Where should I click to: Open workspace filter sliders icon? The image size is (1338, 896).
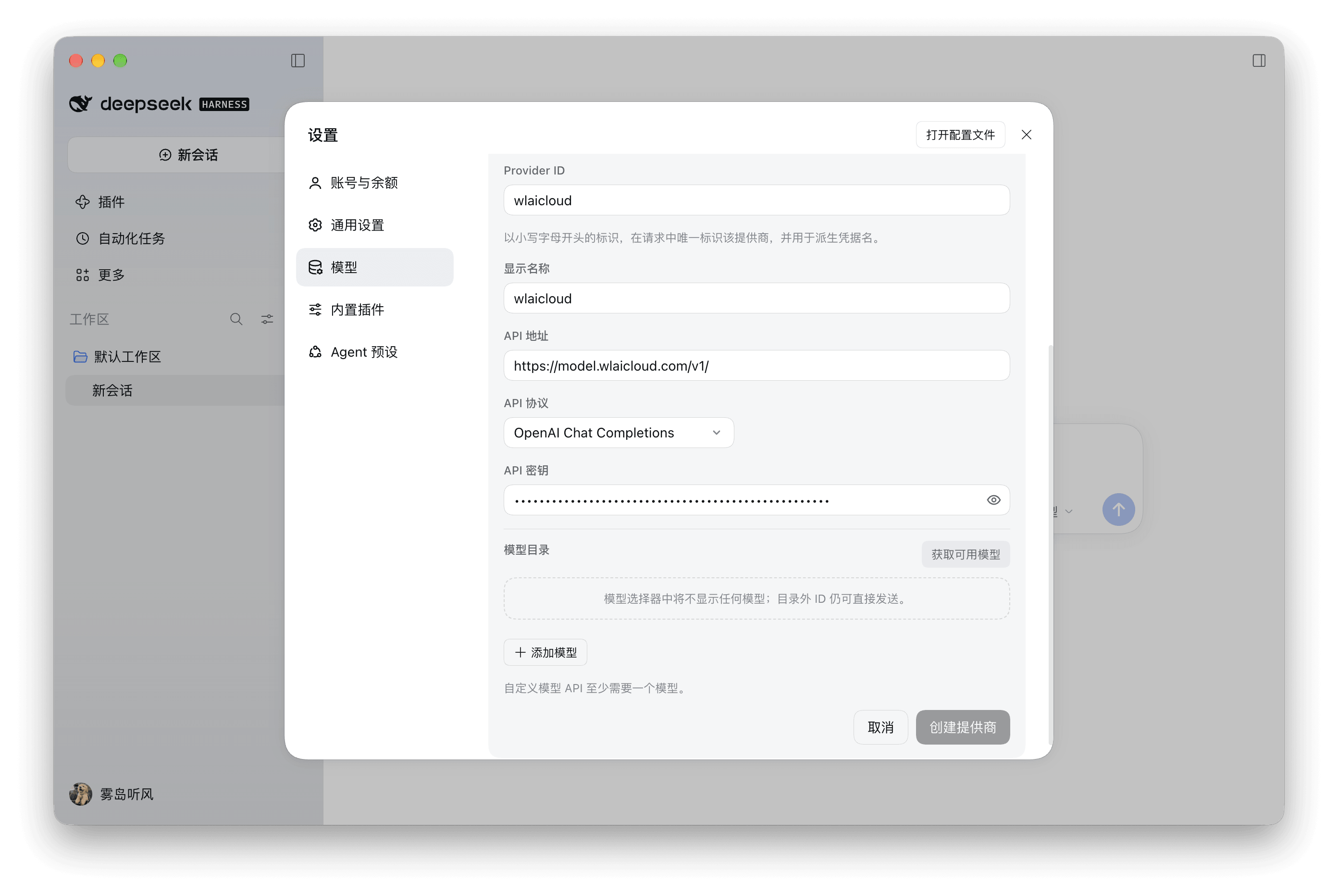(x=267, y=319)
